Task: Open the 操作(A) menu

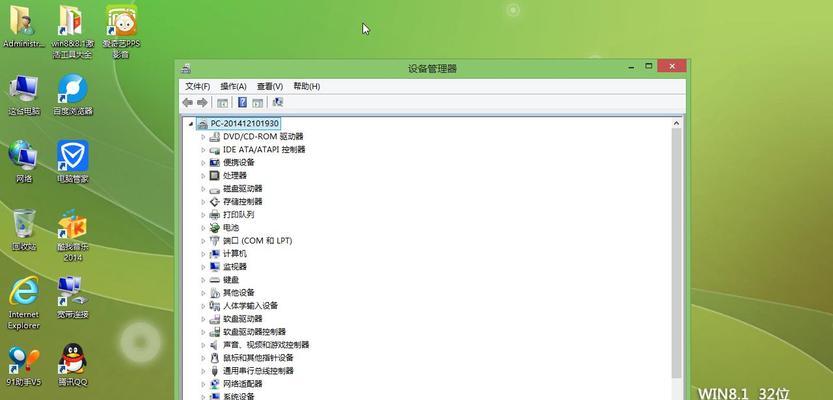Action: pos(234,86)
